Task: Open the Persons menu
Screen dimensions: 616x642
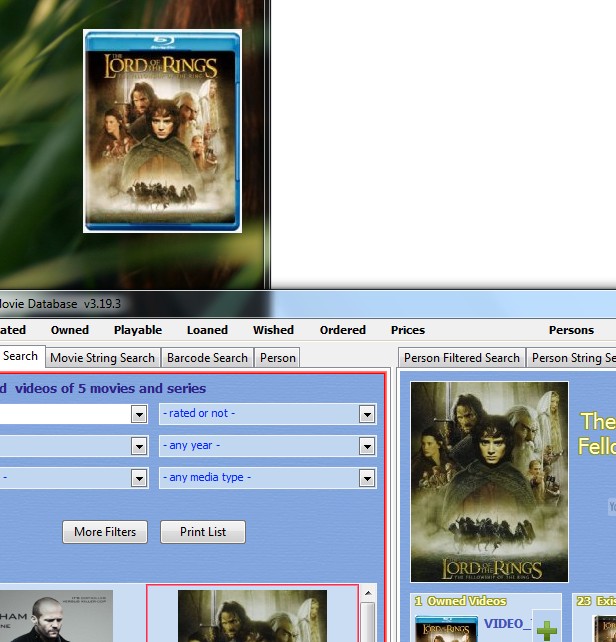Action: (571, 330)
